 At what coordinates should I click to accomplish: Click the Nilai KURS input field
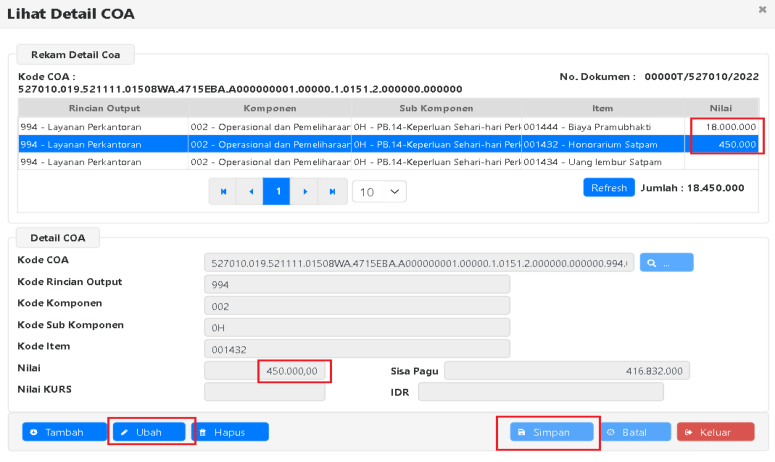(x=265, y=391)
